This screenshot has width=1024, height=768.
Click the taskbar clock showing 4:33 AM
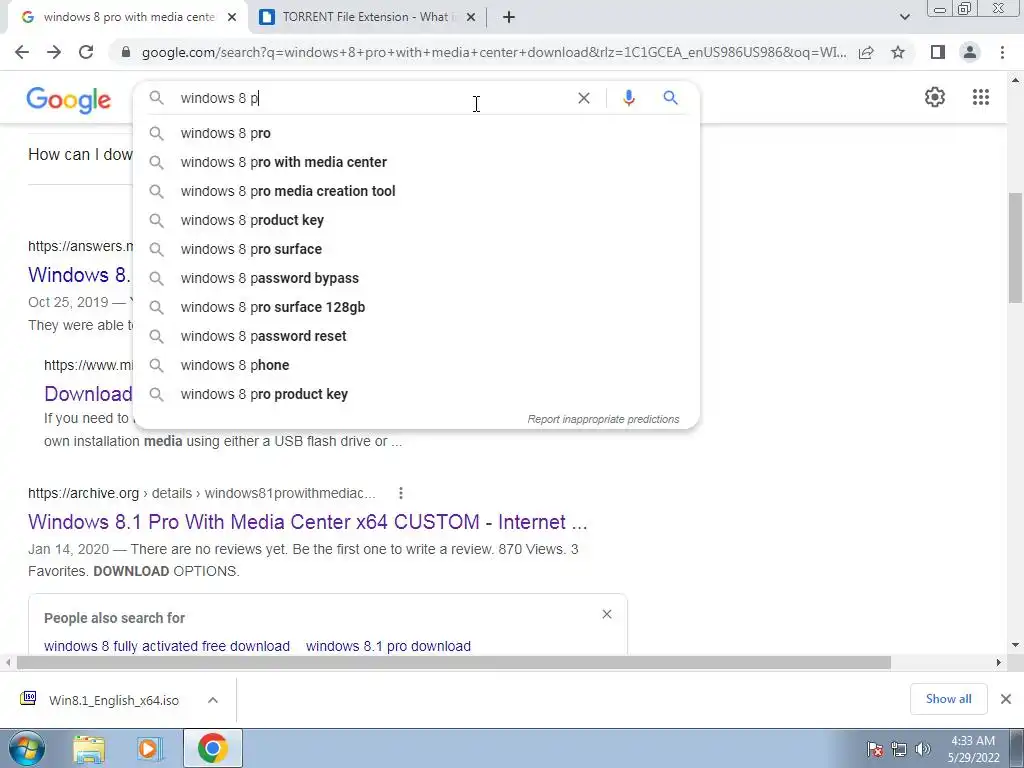(x=973, y=749)
